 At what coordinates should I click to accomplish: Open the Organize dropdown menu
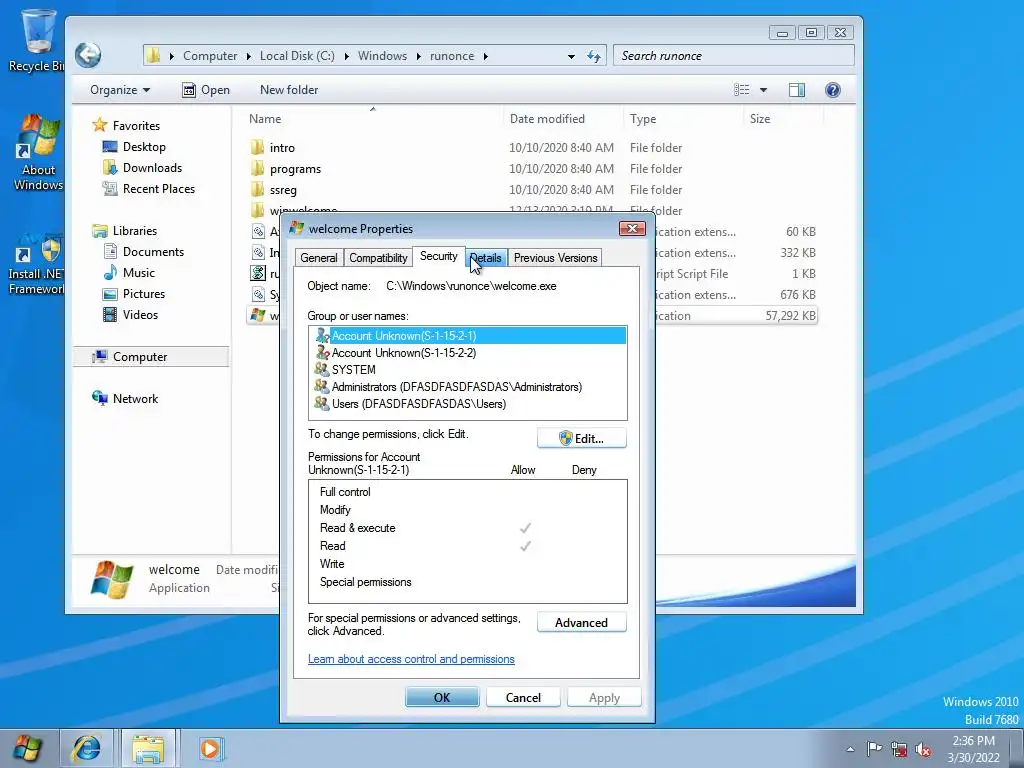coord(120,90)
